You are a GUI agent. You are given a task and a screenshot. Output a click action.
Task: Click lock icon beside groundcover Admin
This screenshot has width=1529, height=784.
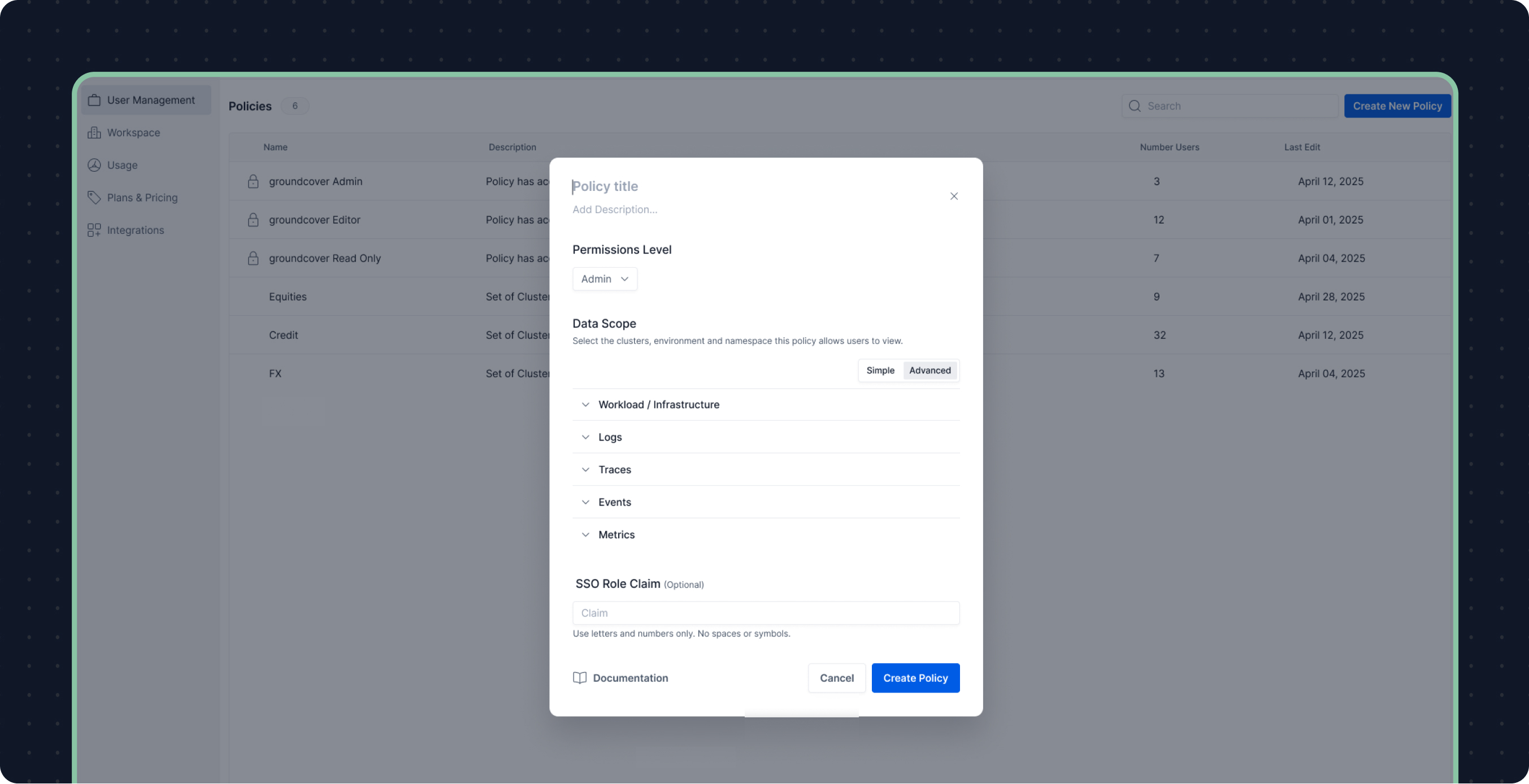click(253, 182)
